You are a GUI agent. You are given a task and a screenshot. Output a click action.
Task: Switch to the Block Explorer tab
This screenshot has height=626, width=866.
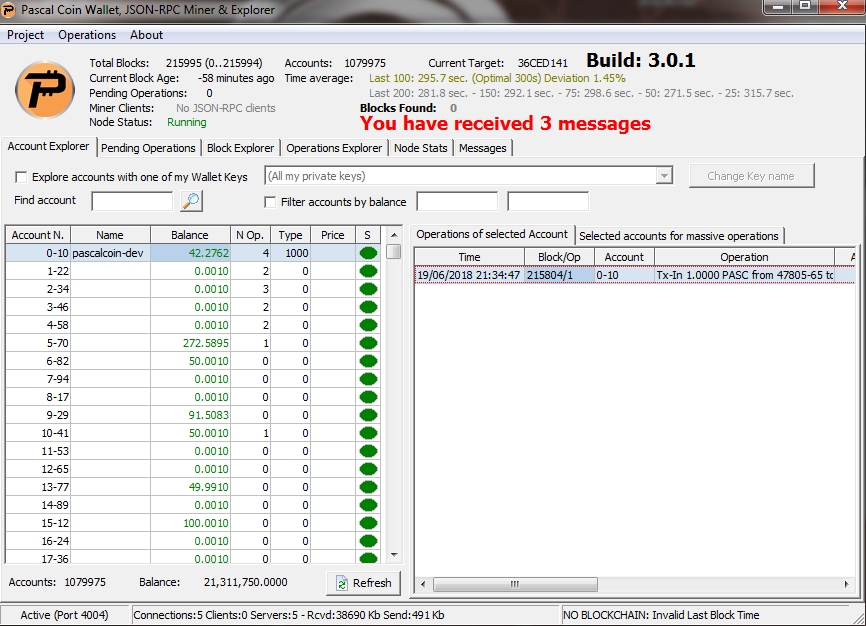tap(240, 148)
